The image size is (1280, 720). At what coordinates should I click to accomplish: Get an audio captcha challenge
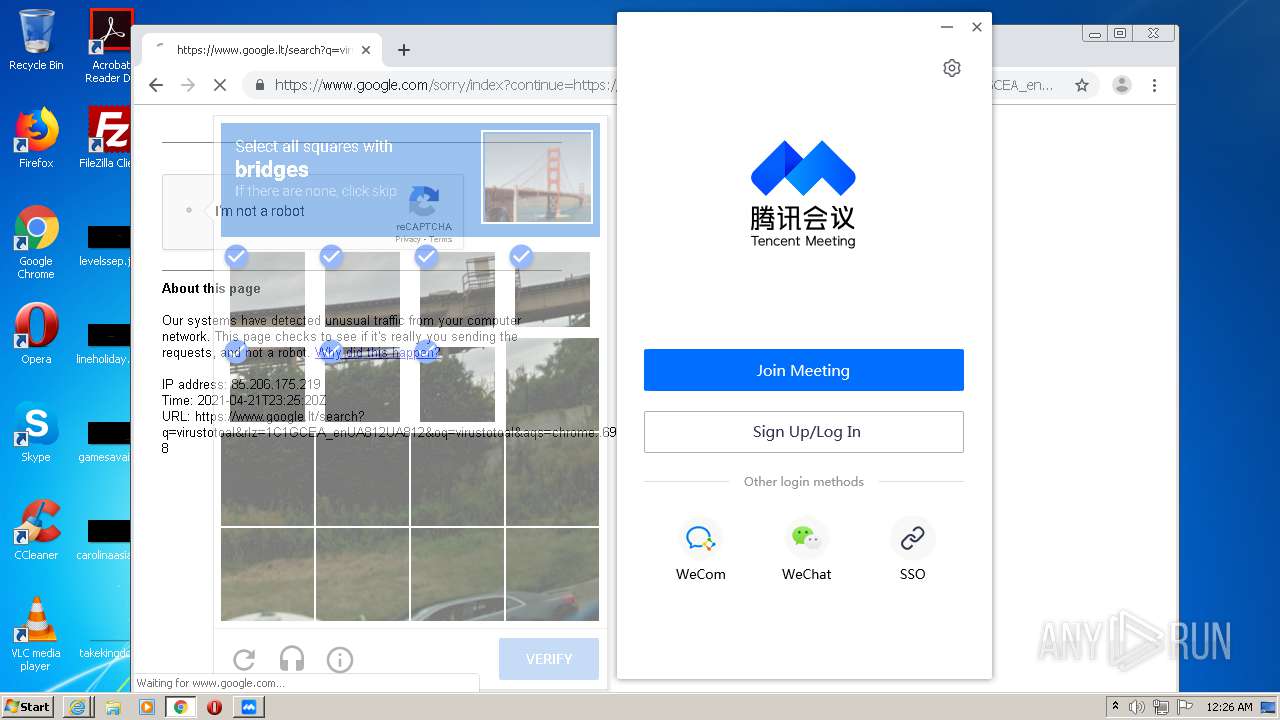pos(292,659)
